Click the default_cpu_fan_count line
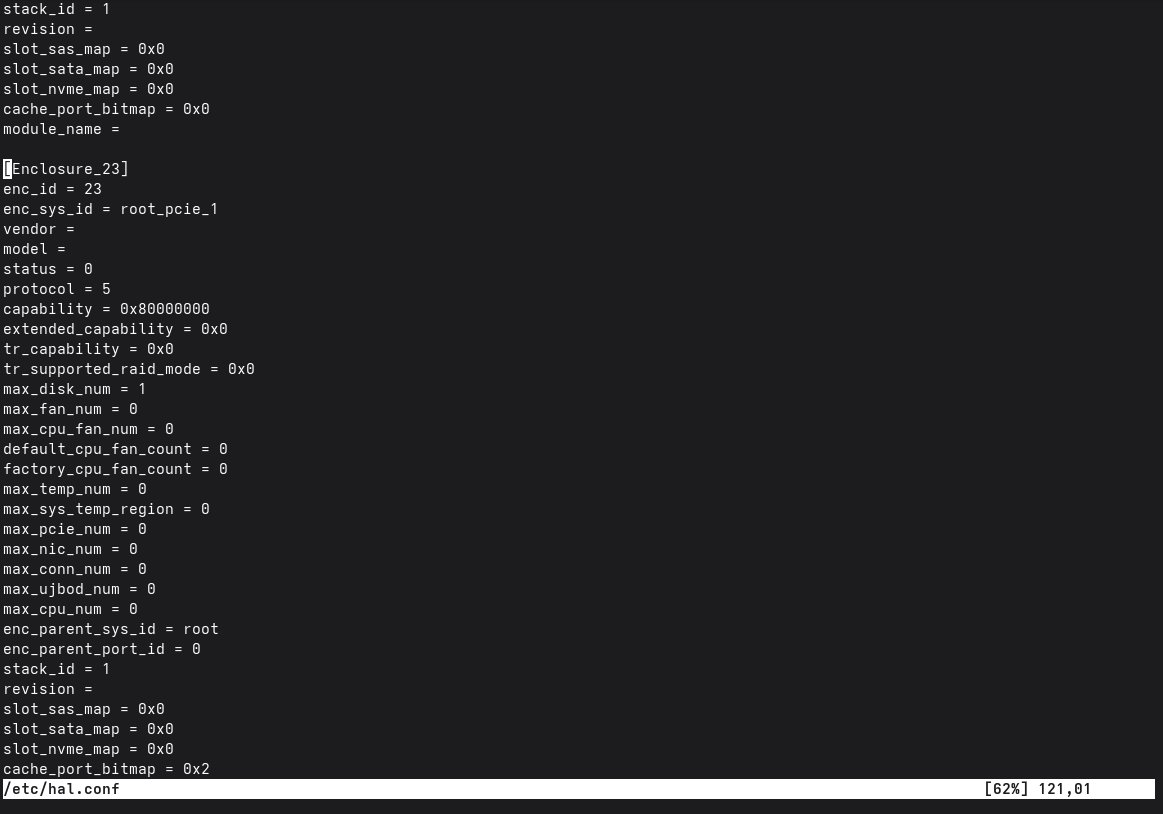 click(x=115, y=450)
